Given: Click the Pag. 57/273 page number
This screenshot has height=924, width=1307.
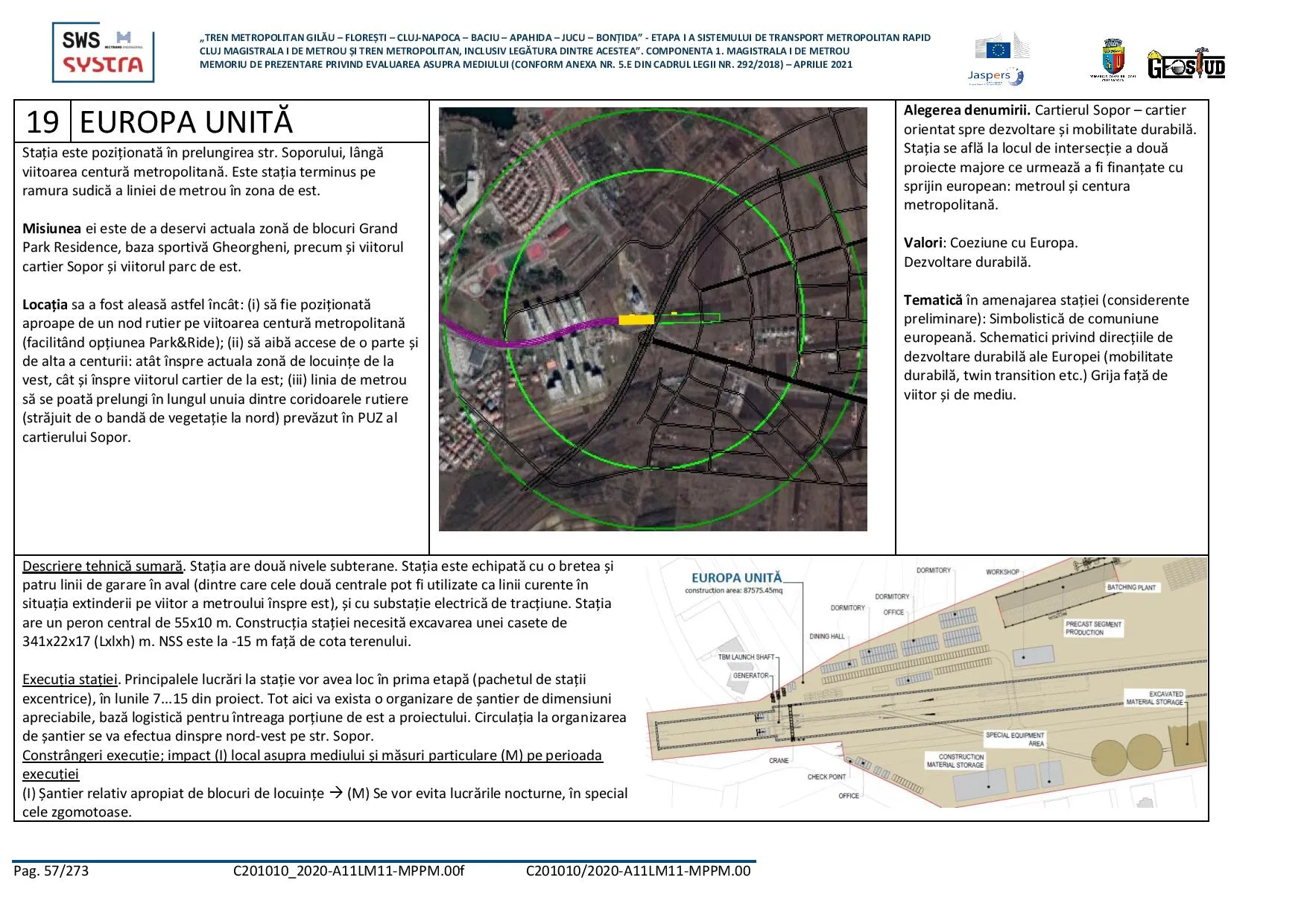Looking at the screenshot, I should click(51, 871).
